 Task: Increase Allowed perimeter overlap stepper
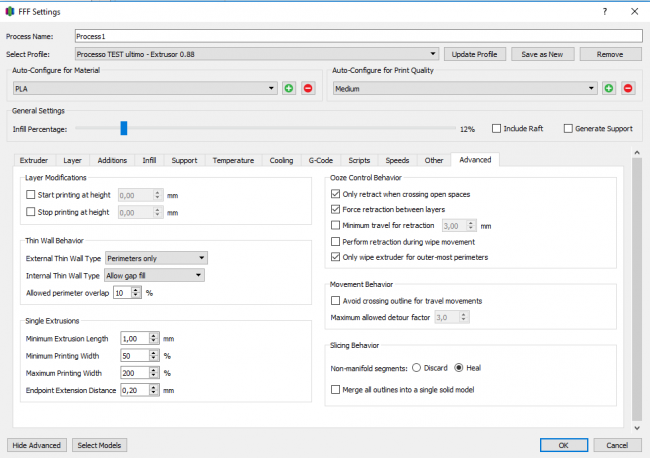[137, 289]
